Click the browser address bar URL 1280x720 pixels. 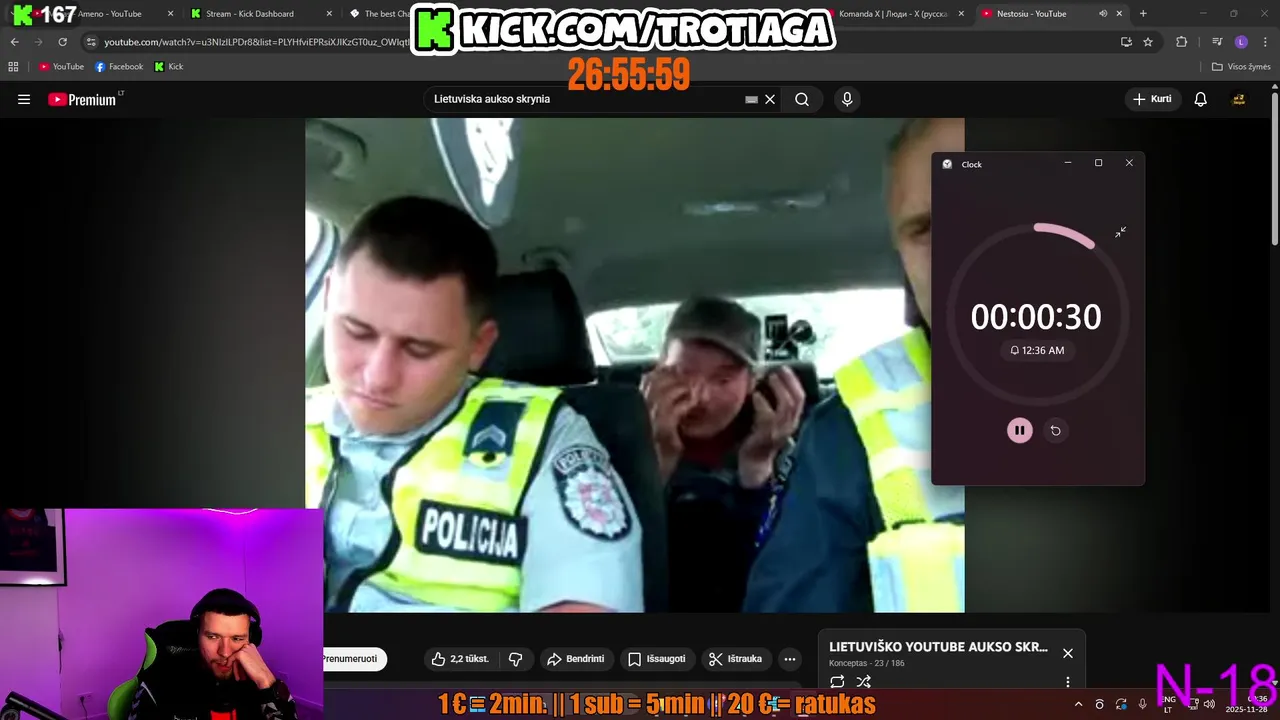256,42
